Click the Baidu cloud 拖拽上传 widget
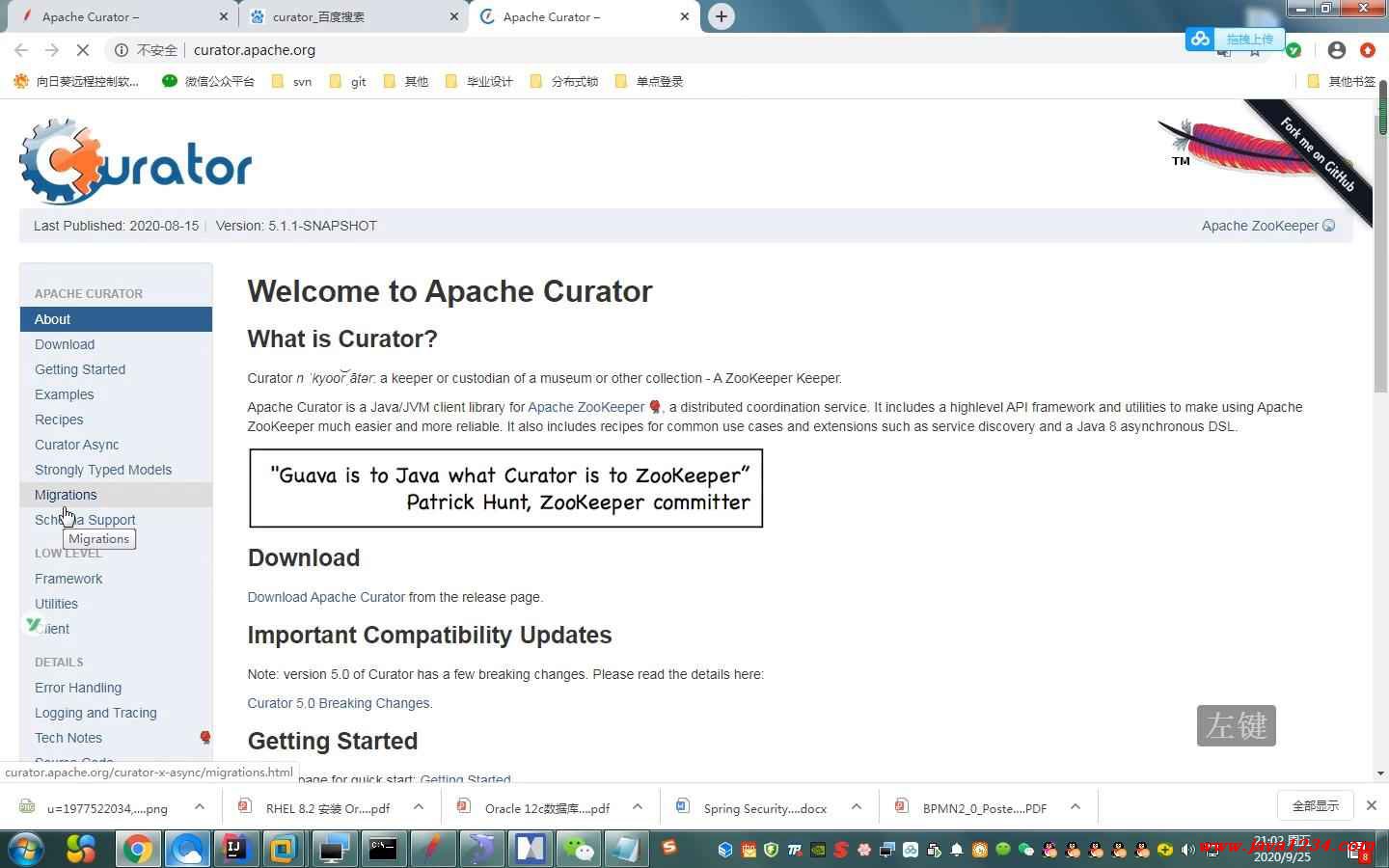Viewport: 1389px width, 868px height. (1235, 39)
